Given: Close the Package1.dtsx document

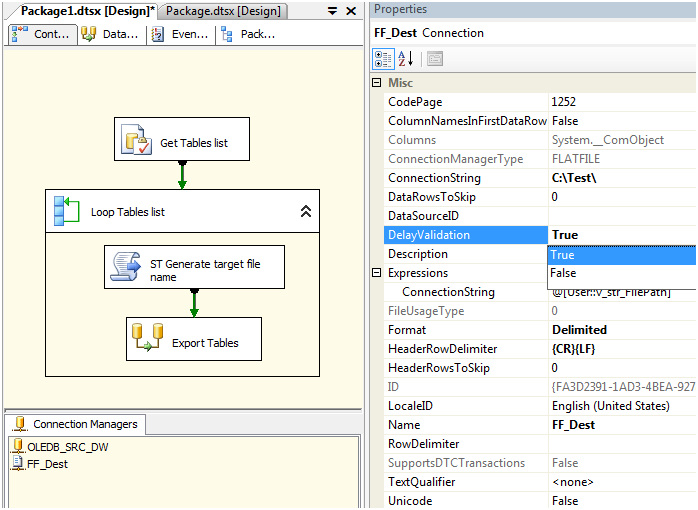Looking at the screenshot, I should pos(351,11).
